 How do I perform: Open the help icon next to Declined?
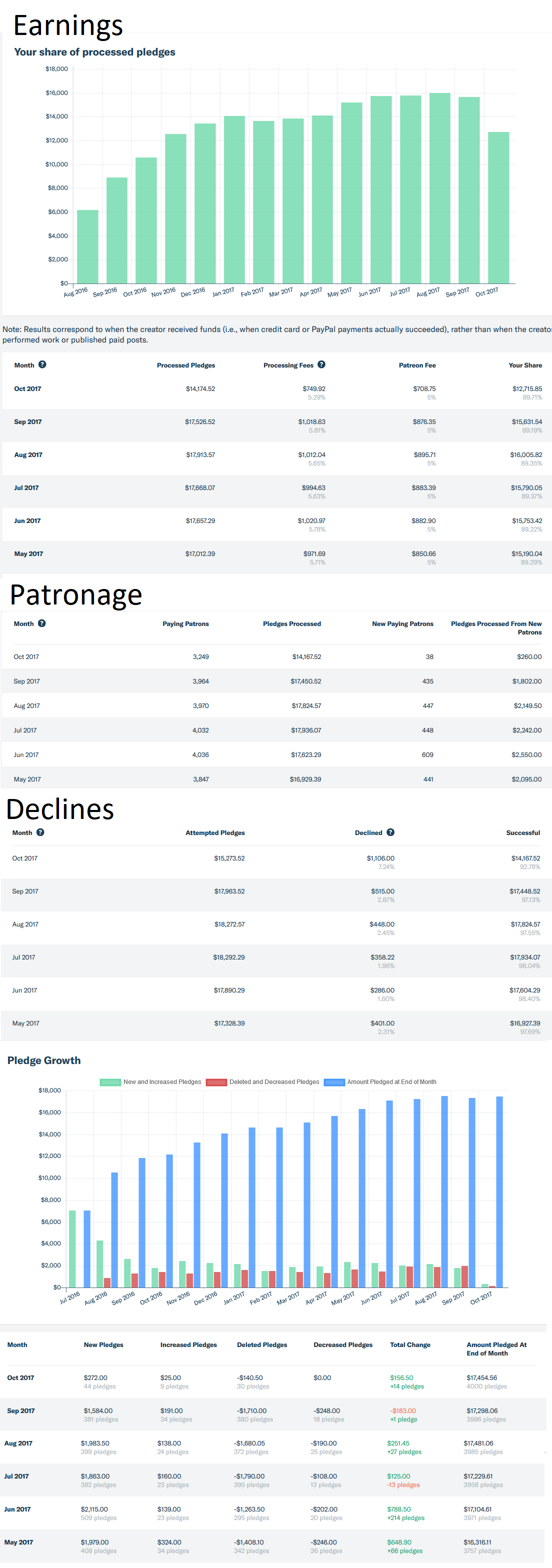pos(390,832)
